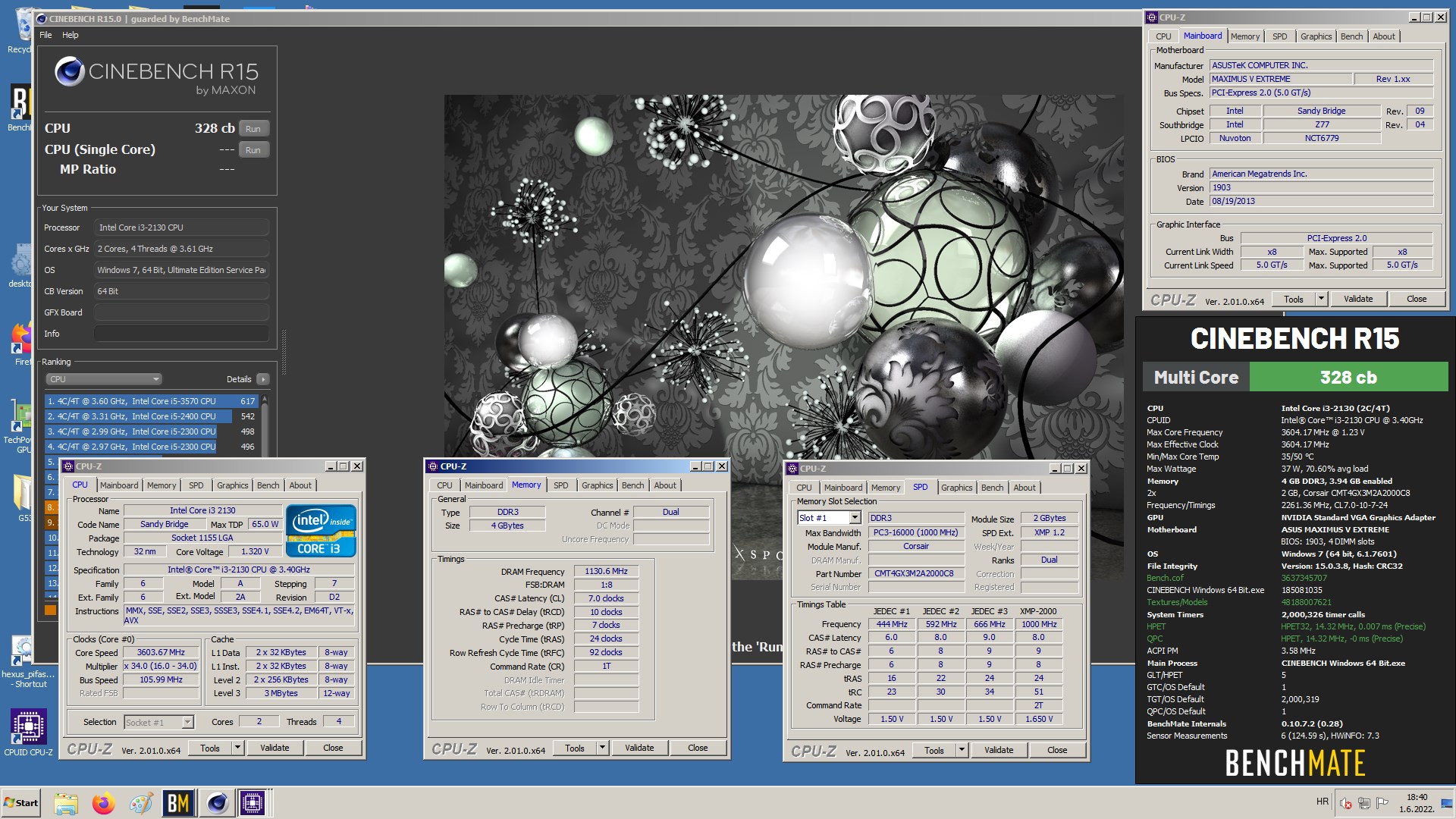This screenshot has width=1456, height=819.
Task: Open the Recycle Bin desktop icon
Action: 23,32
